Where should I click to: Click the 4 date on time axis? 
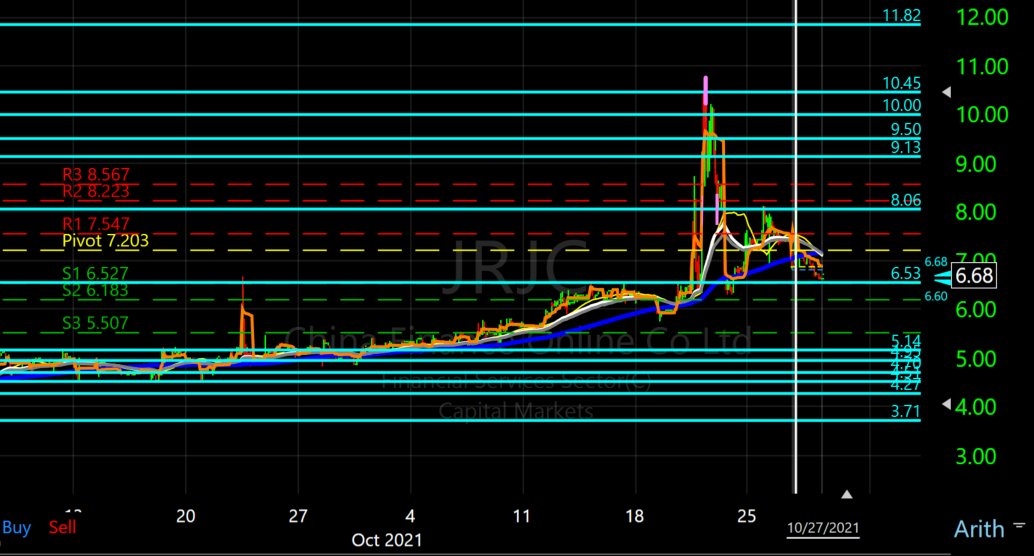point(410,516)
